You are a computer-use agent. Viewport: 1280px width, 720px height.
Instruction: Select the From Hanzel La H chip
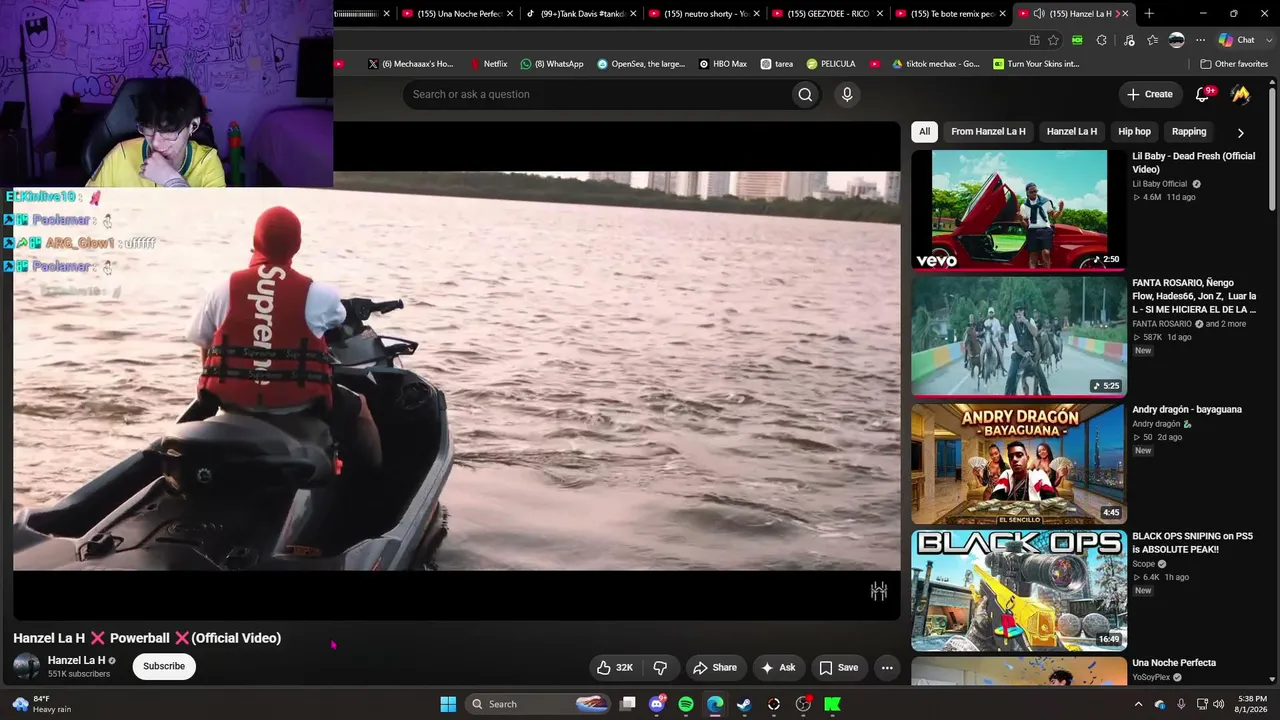coord(988,131)
